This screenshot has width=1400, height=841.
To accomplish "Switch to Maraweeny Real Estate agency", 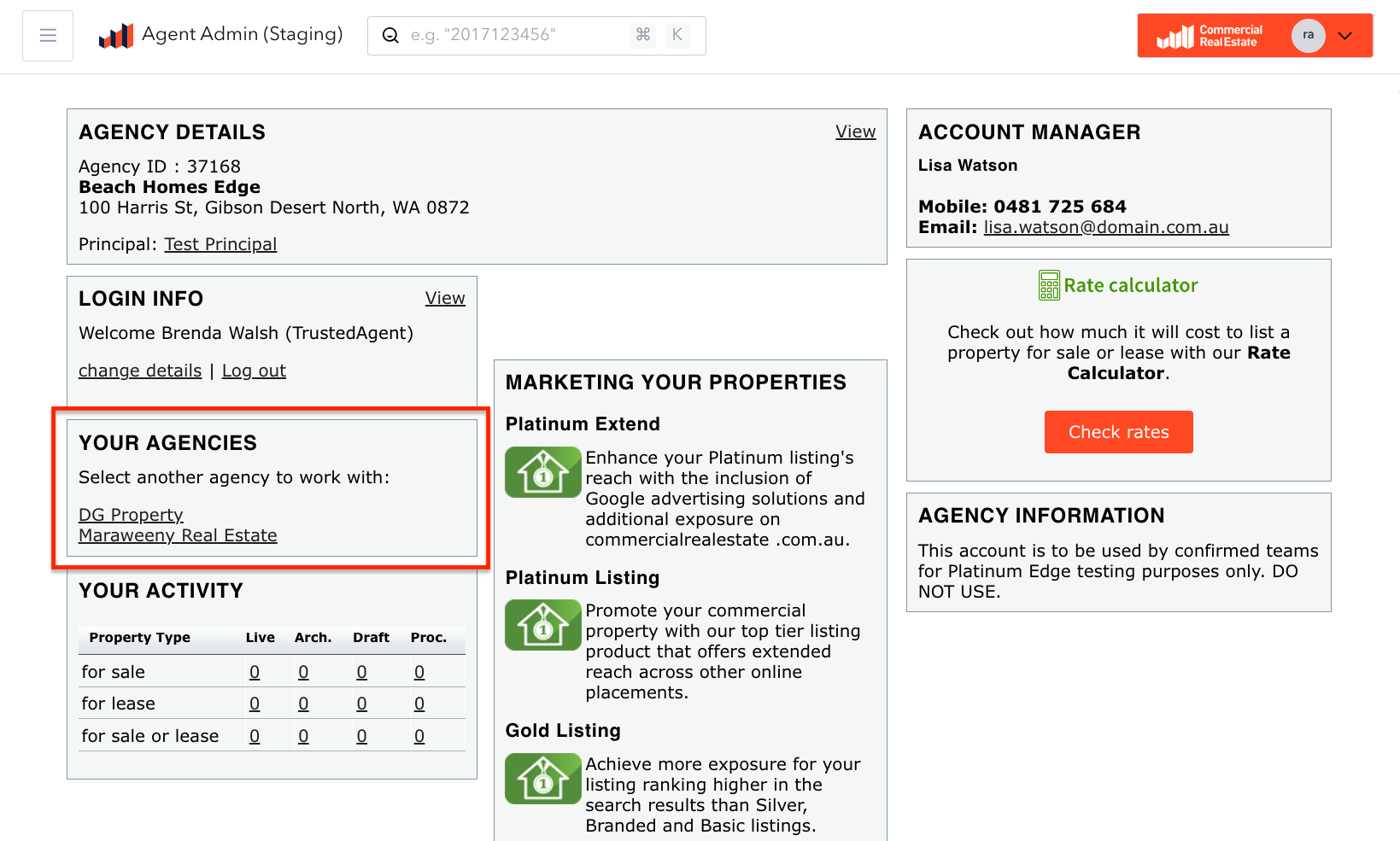I will coord(178,535).
